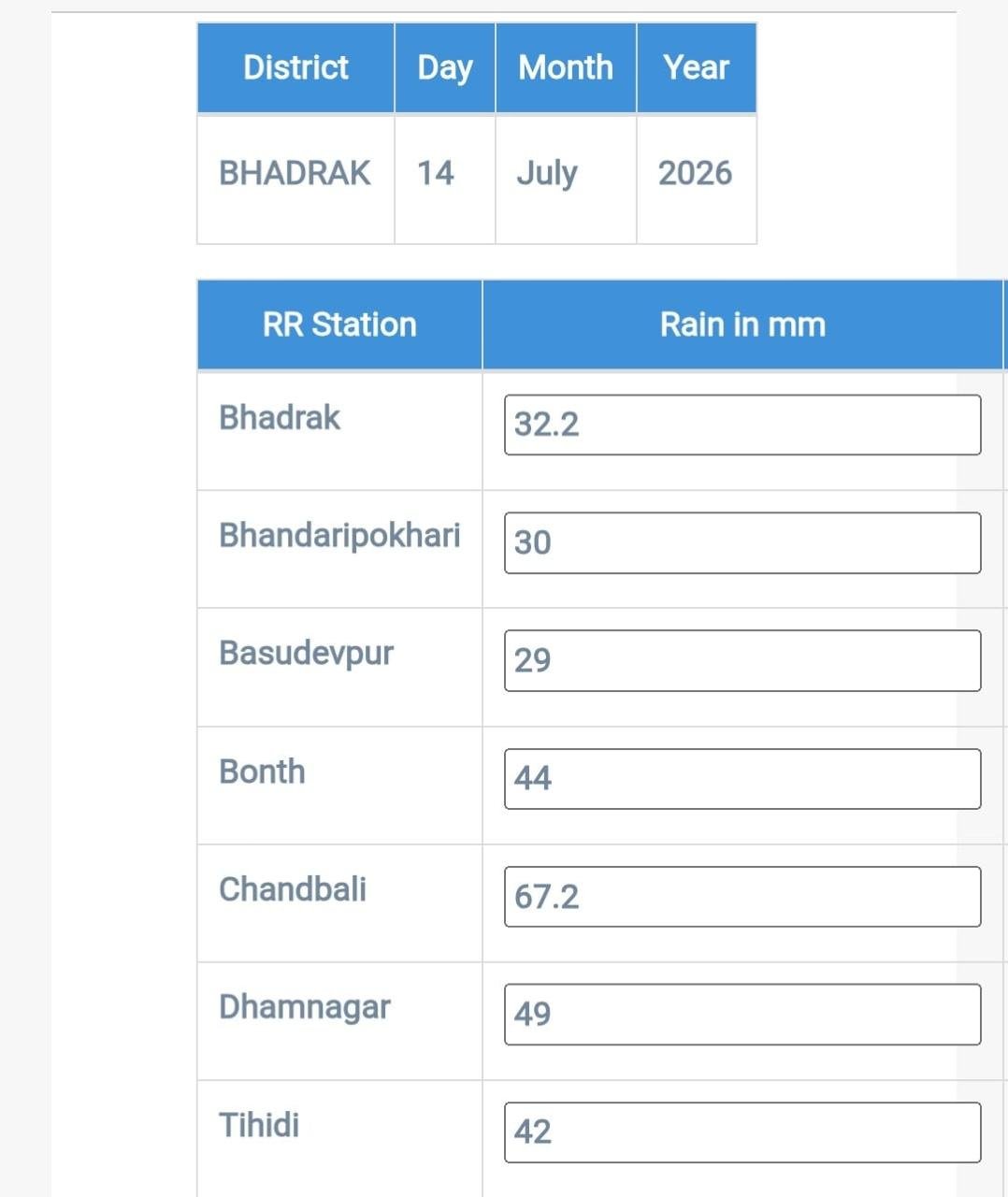Select the BHADRAK district cell
This screenshot has height=1197, width=1008.
point(295,173)
